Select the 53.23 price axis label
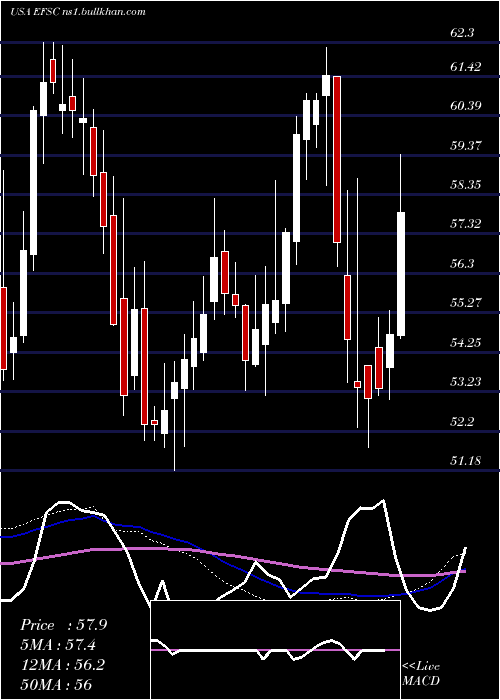The image size is (500, 700). pos(466,381)
